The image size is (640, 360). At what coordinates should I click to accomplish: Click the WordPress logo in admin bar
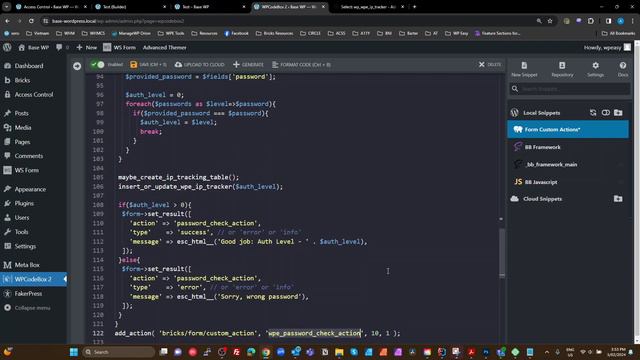[x=7, y=47]
